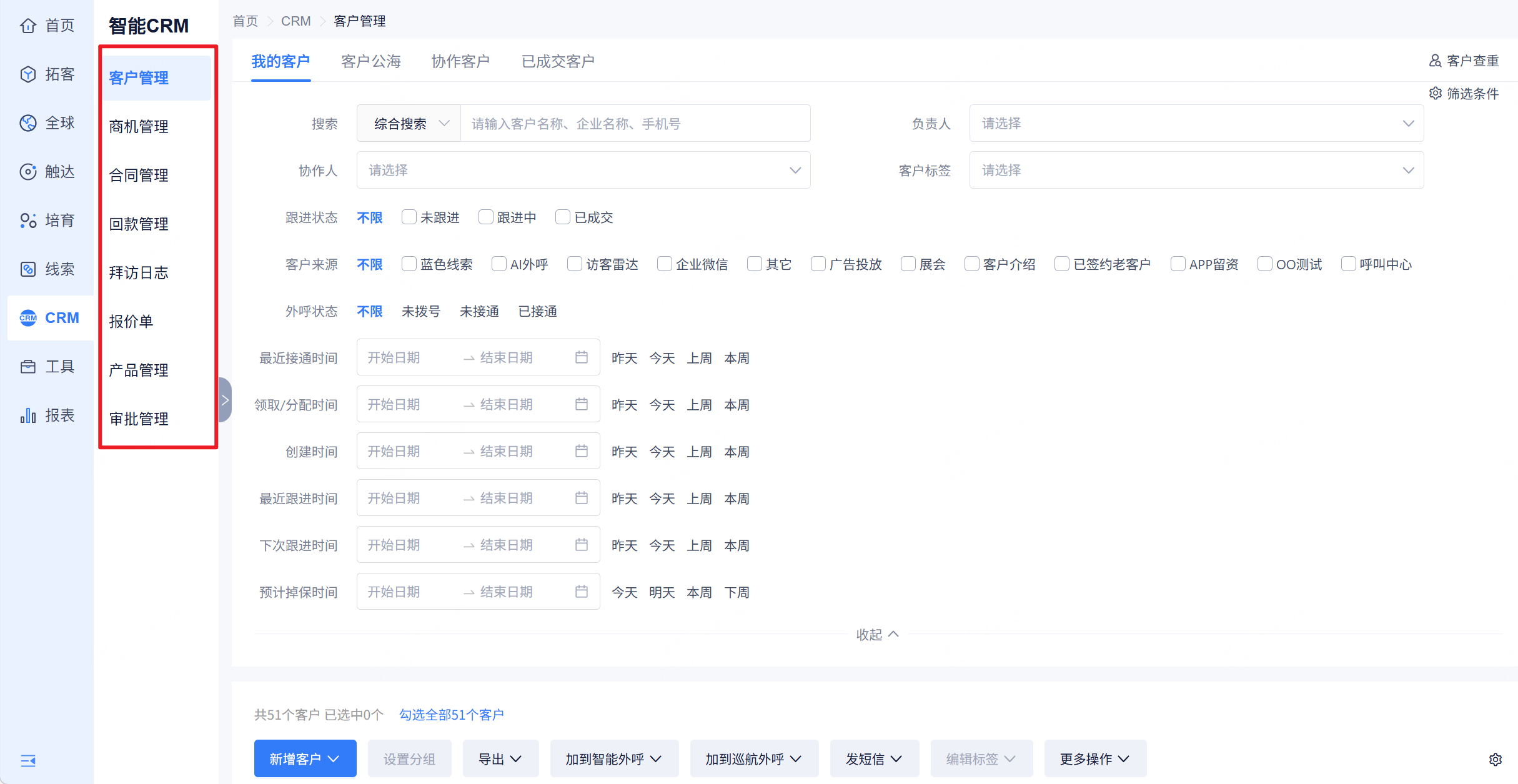Enable the 企业微信 customer source checkbox
Screen dimensions: 1518x784
(x=663, y=264)
